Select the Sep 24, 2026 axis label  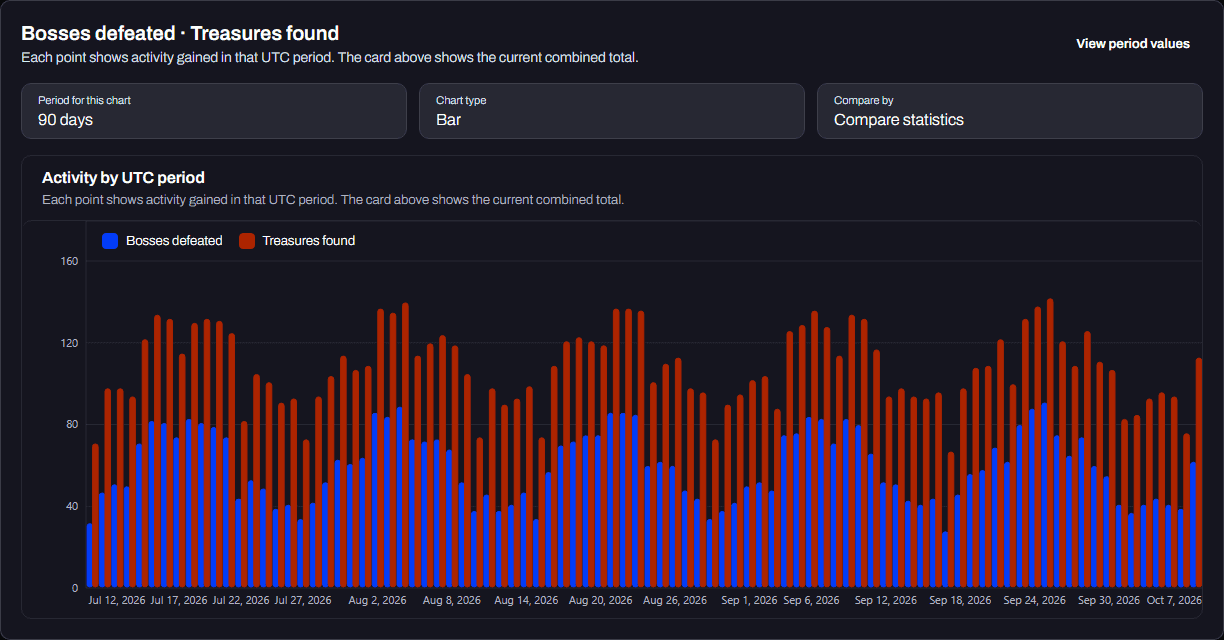point(1034,601)
